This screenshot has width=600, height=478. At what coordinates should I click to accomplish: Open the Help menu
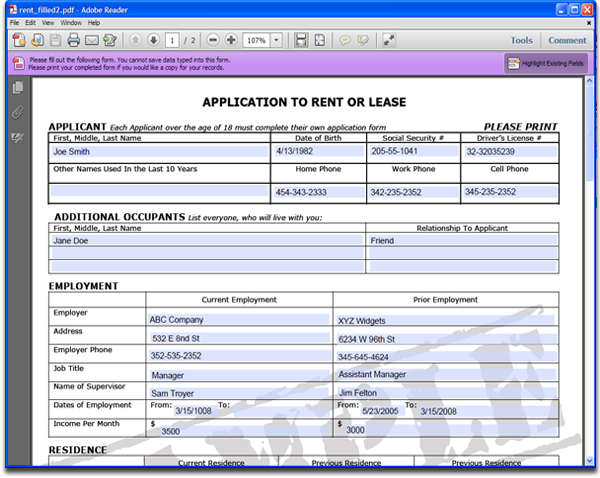(94, 23)
